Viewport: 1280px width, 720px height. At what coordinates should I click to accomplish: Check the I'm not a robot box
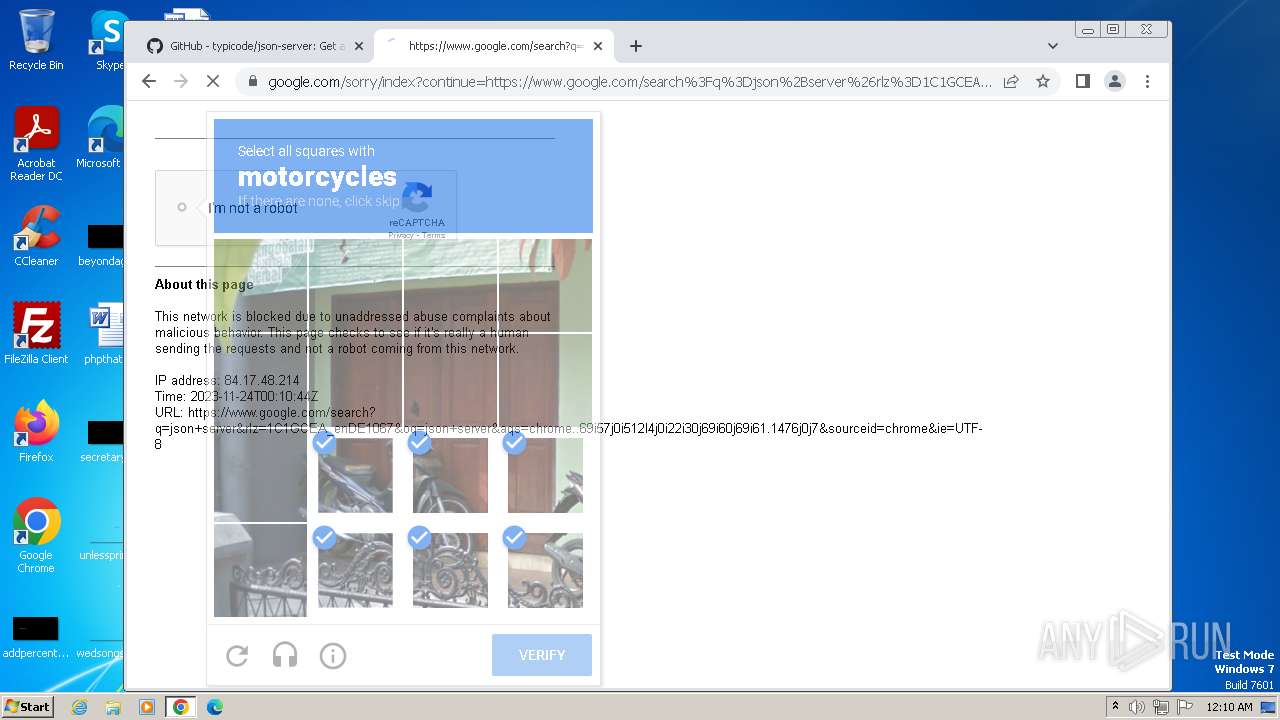(182, 207)
